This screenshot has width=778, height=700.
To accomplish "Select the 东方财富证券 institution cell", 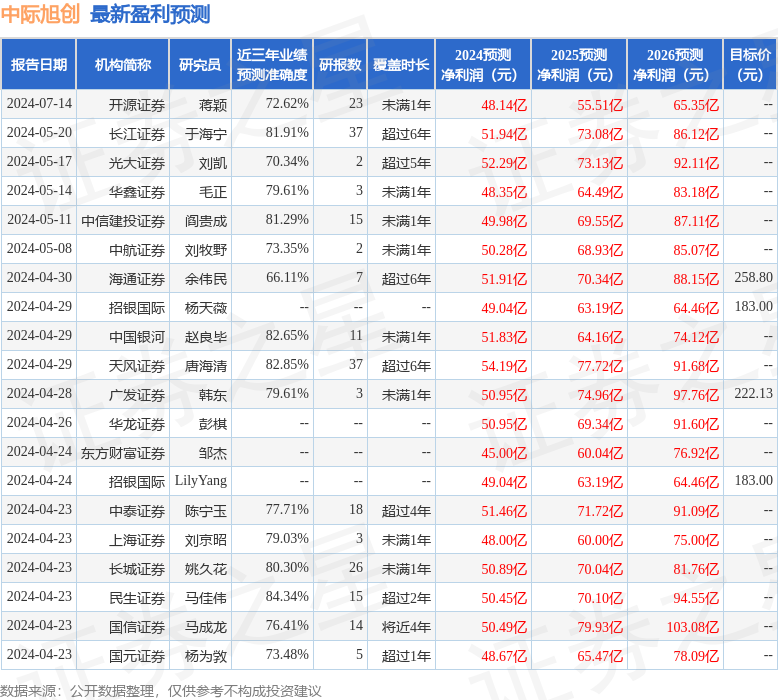I will [x=123, y=453].
